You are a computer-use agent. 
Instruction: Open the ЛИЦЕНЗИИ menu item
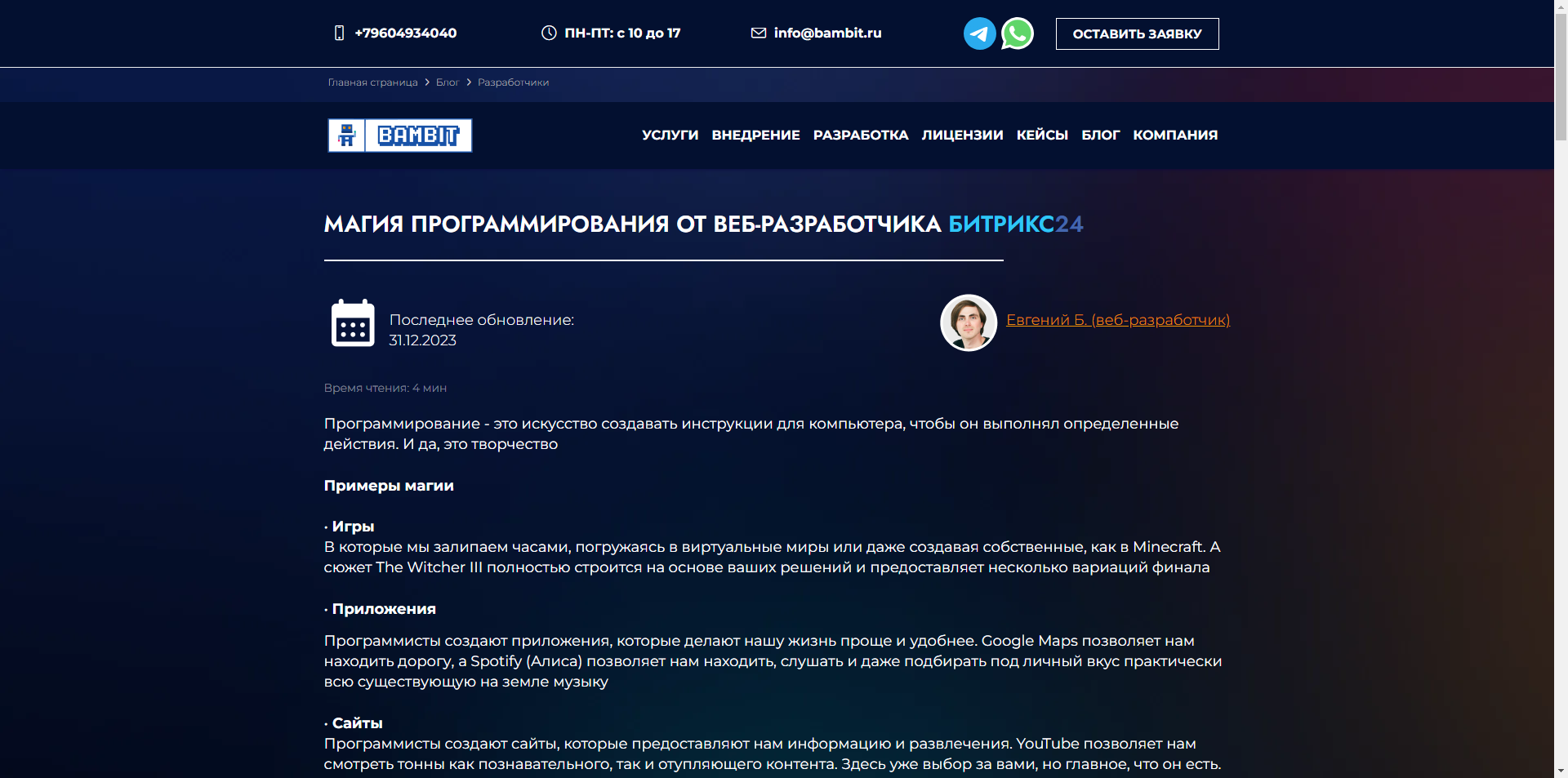(x=962, y=135)
